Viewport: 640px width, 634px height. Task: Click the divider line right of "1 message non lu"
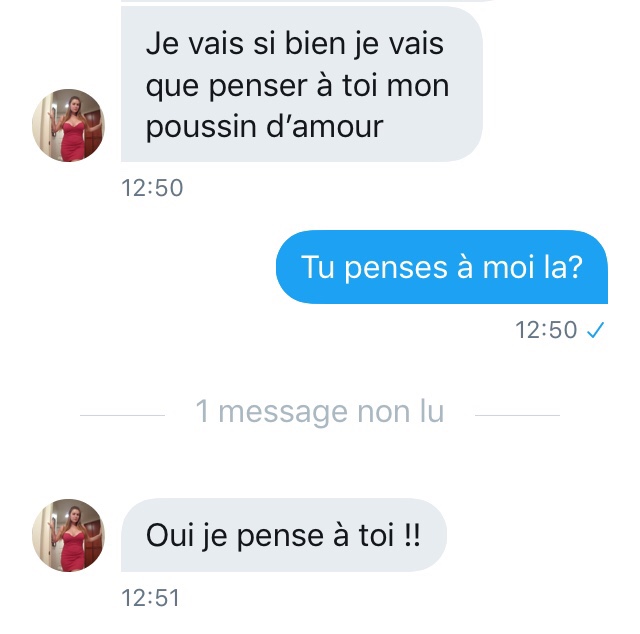pos(517,415)
